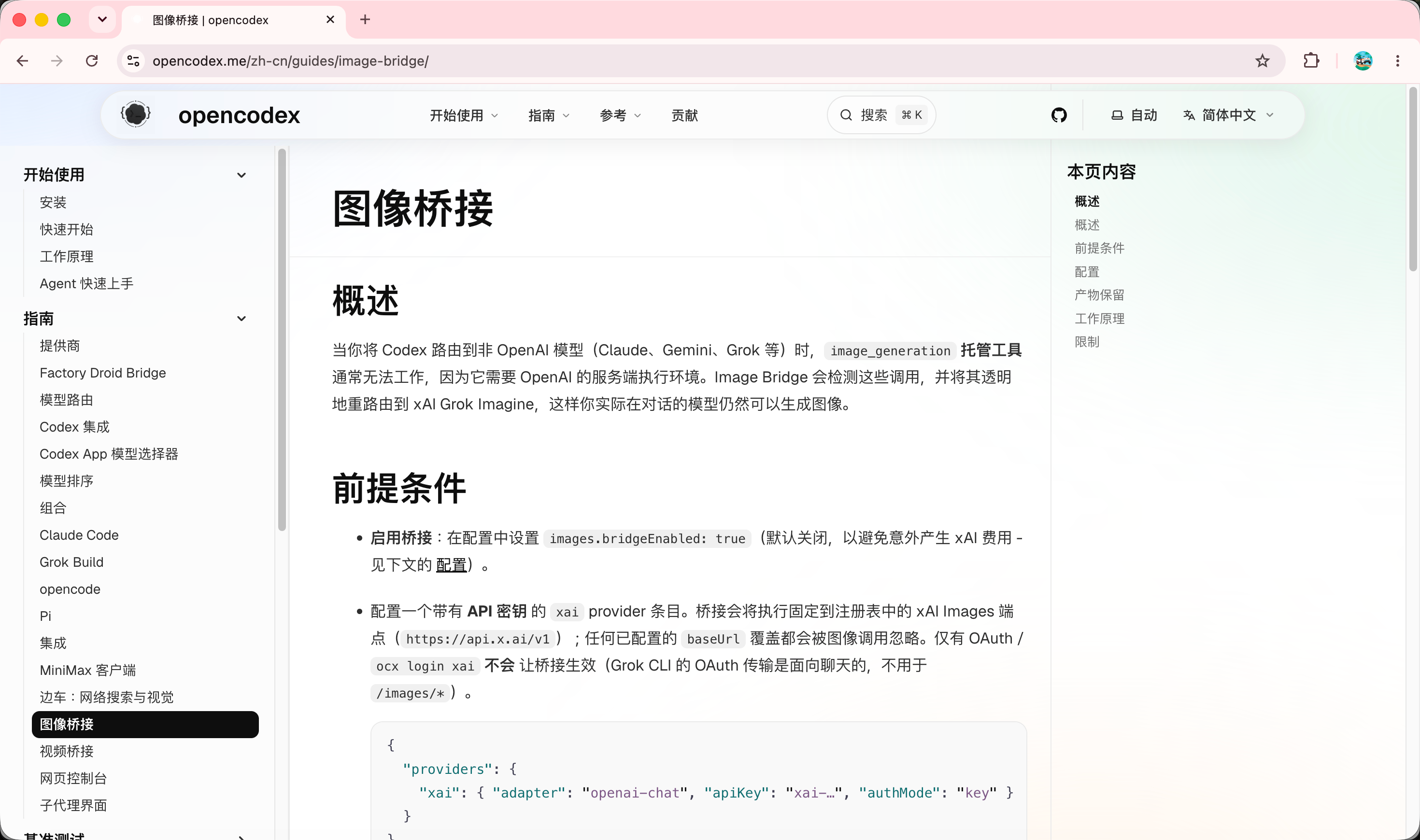Click the browser forward arrow

point(57,60)
